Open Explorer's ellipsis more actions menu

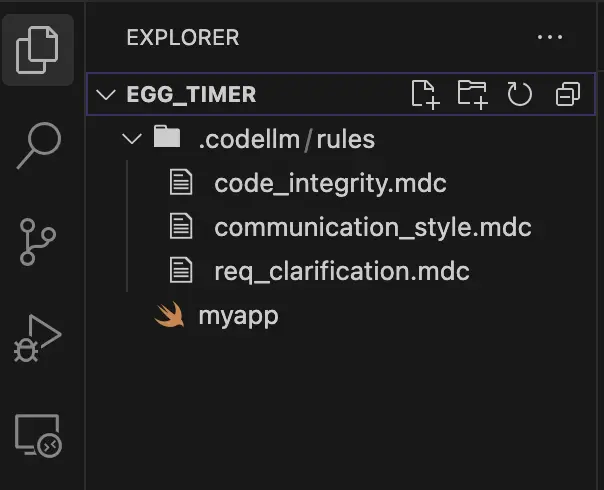[550, 38]
